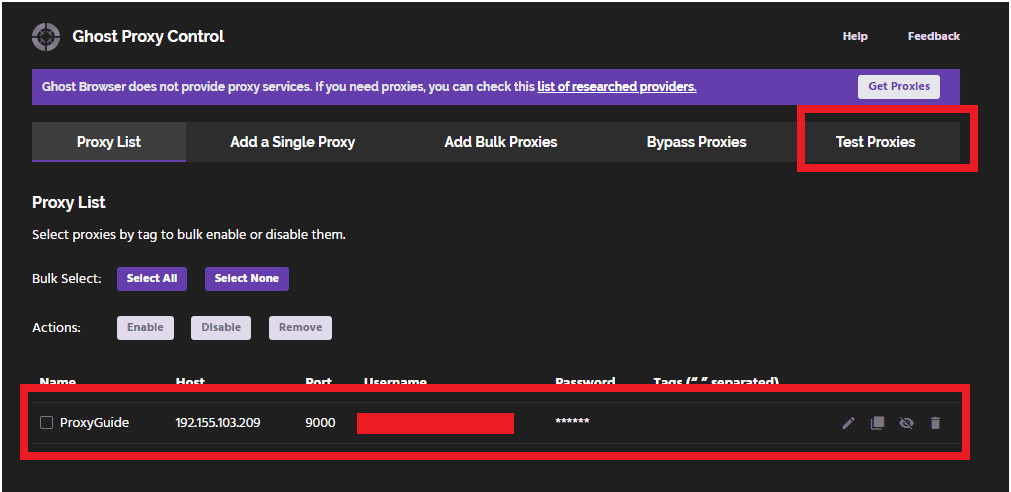
Task: Check the ProxyGuide row checkbox
Action: [46, 422]
